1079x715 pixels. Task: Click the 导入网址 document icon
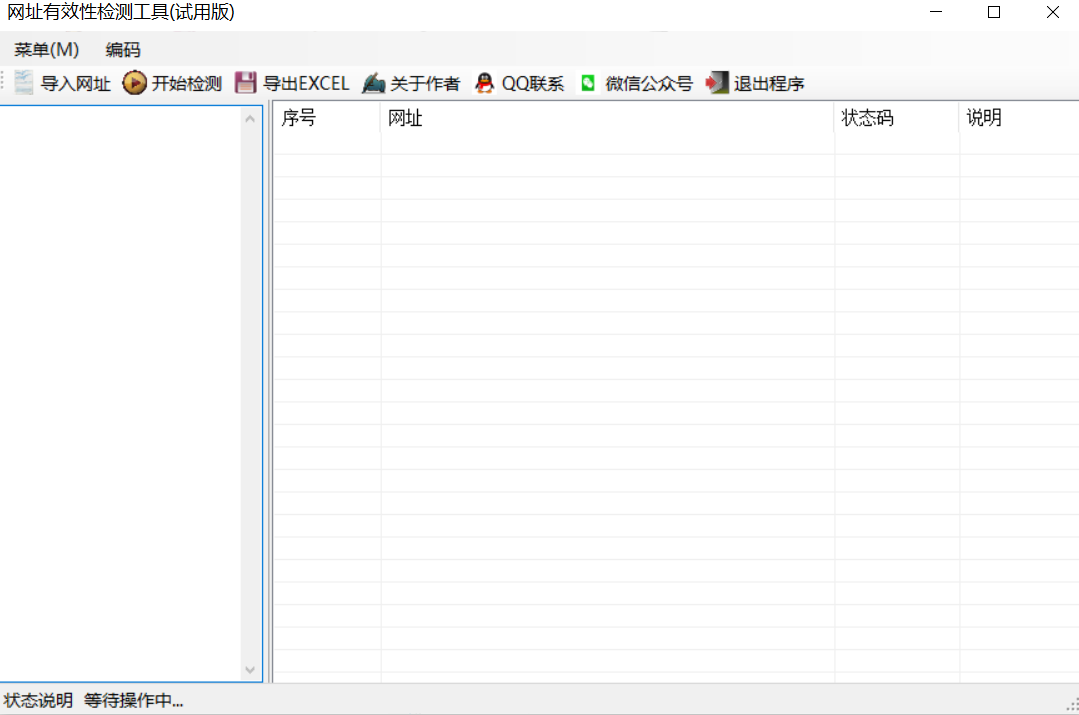coord(23,83)
